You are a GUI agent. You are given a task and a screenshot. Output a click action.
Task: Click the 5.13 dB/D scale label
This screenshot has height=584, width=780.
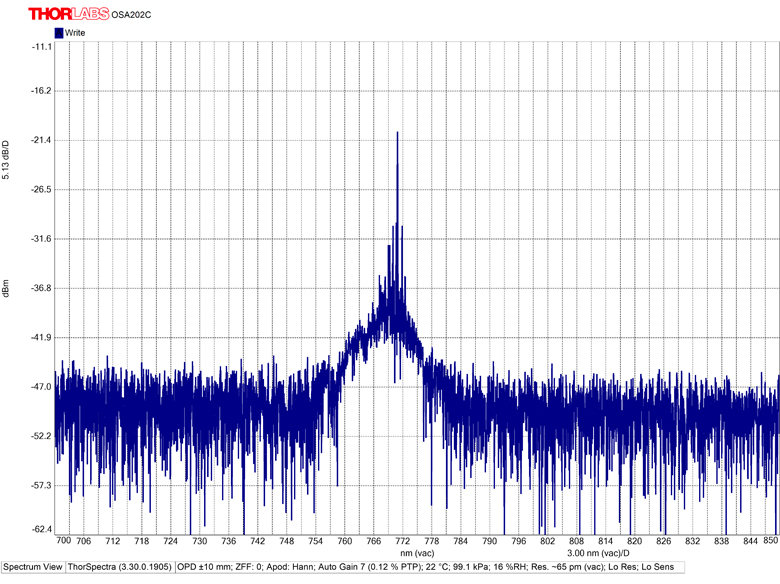(x=6, y=160)
